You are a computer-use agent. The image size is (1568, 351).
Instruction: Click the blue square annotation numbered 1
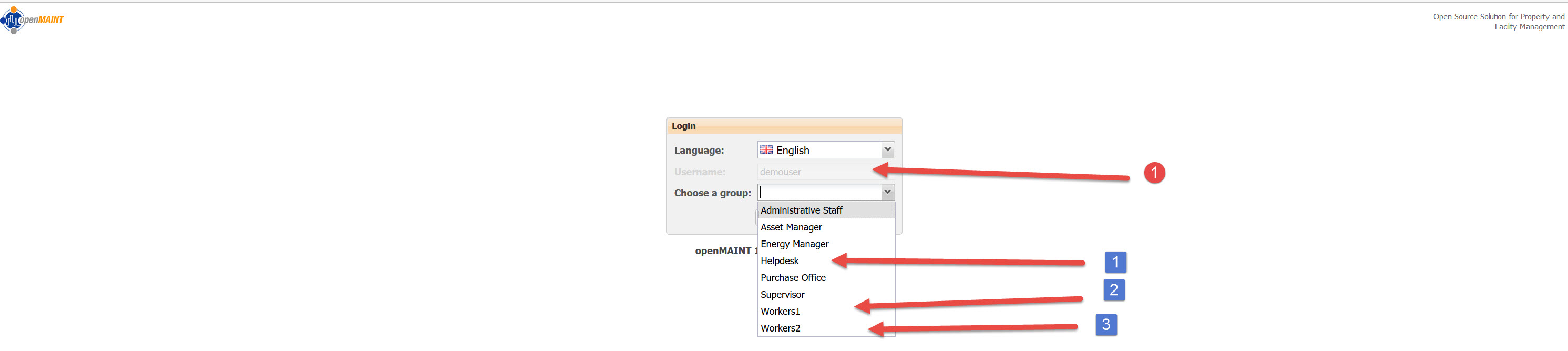pyautogui.click(x=1115, y=262)
